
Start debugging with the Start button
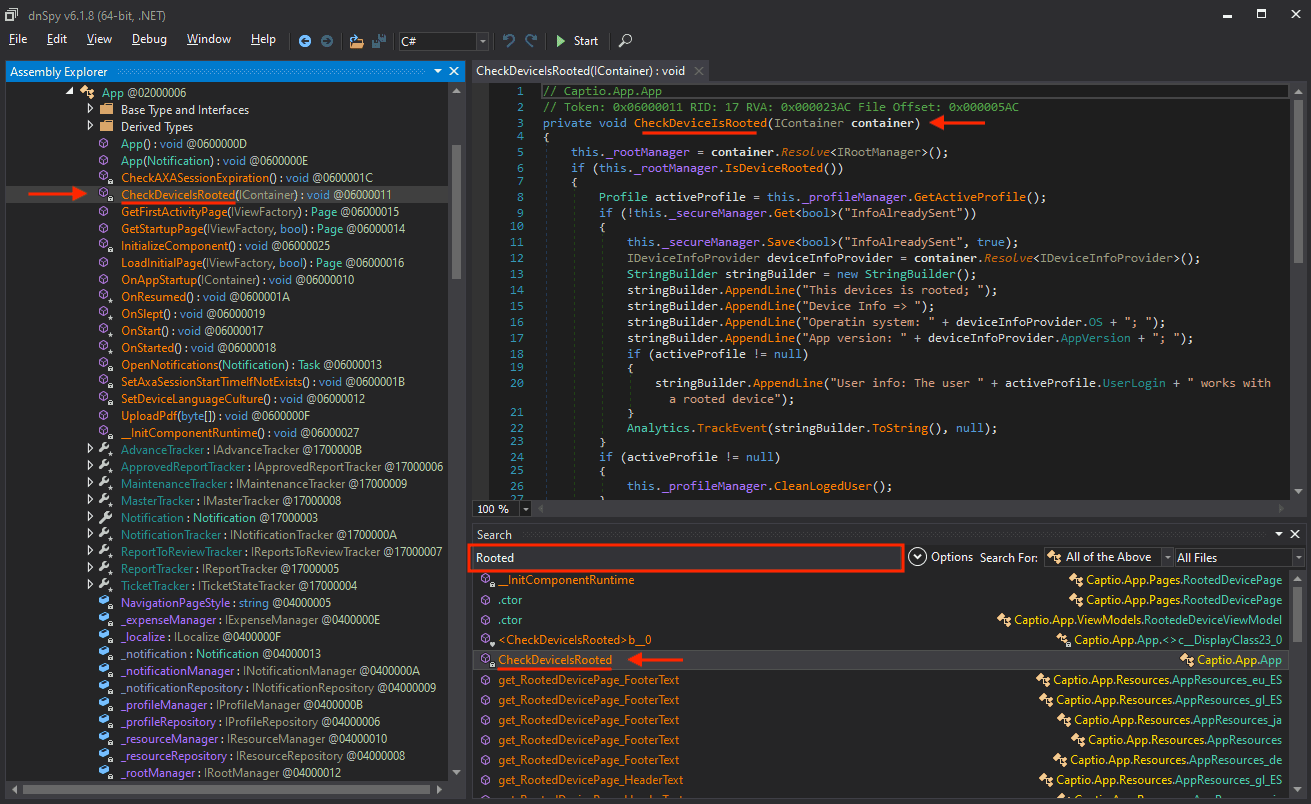click(577, 41)
